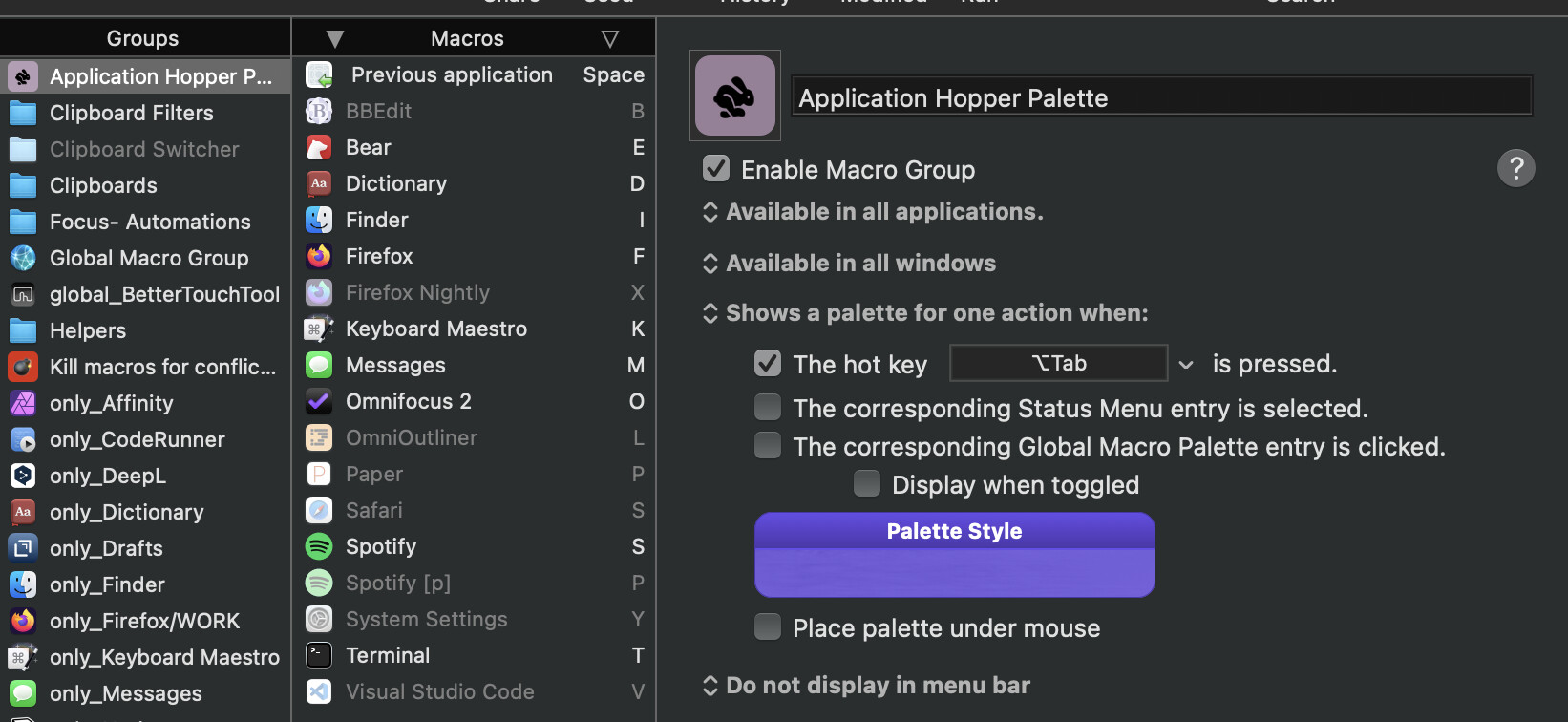
Task: Open Do not display in menu bar popup
Action: (x=866, y=686)
